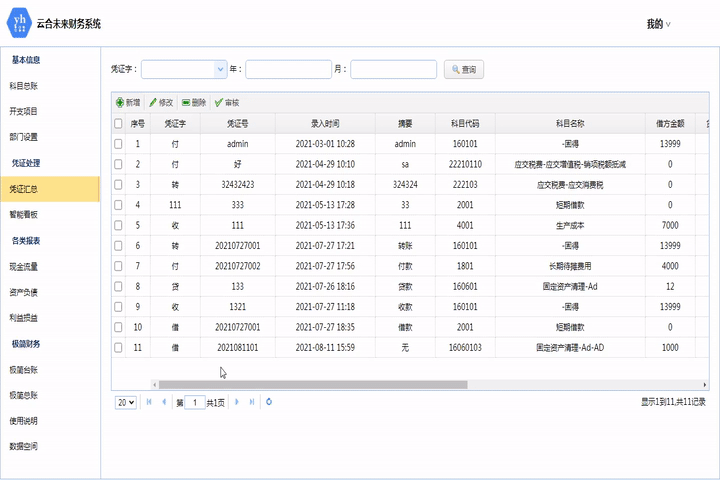The width and height of the screenshot is (720, 480).
Task: Tick the select-all checkbox in table header
Action: [118, 124]
